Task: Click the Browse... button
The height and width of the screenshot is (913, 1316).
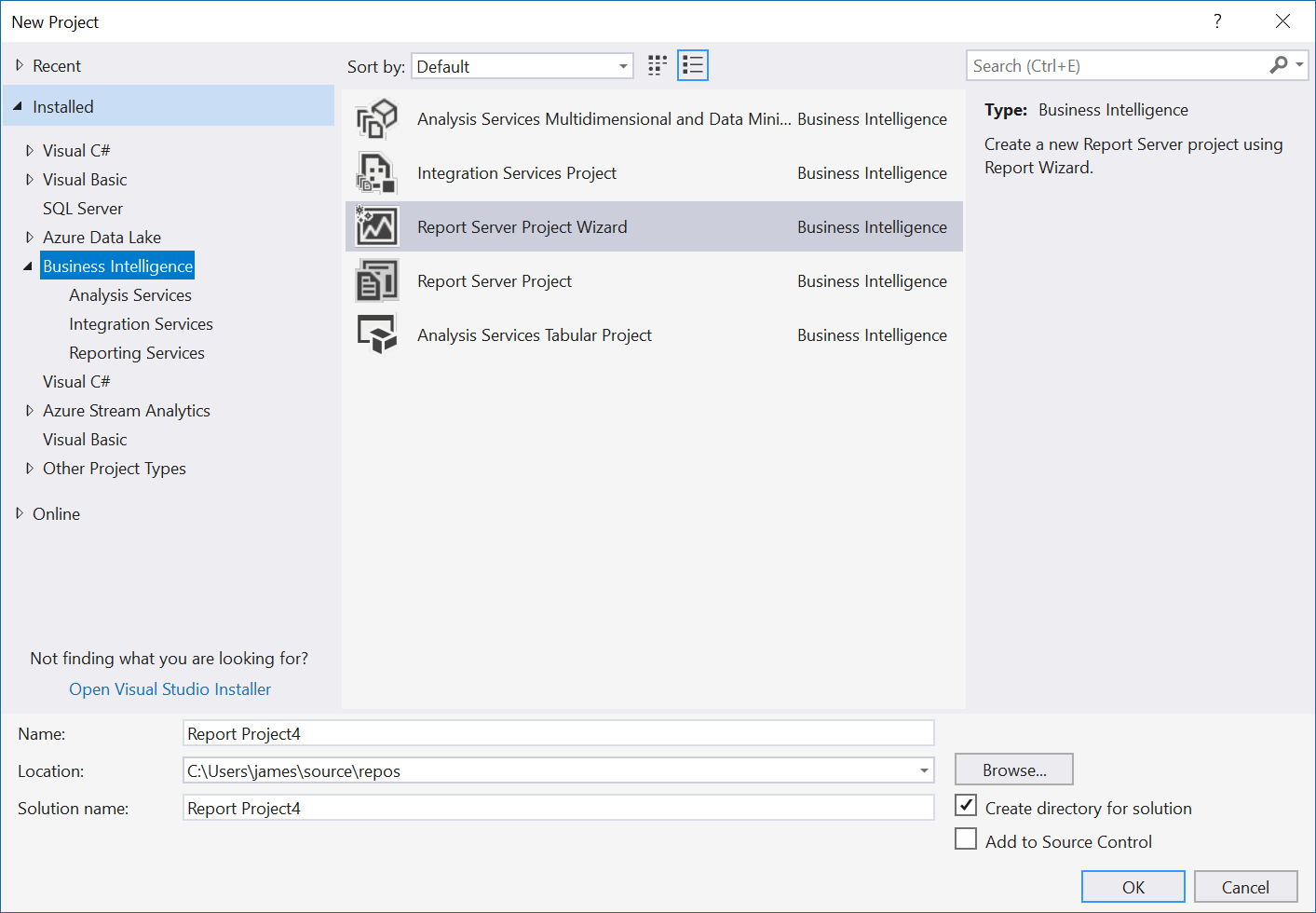Action: [1014, 770]
